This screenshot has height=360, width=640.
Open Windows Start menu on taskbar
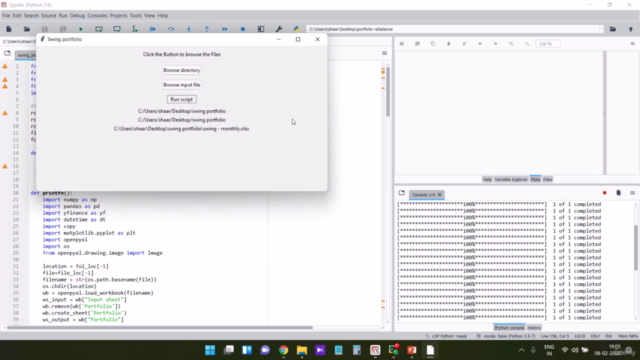pos(210,350)
